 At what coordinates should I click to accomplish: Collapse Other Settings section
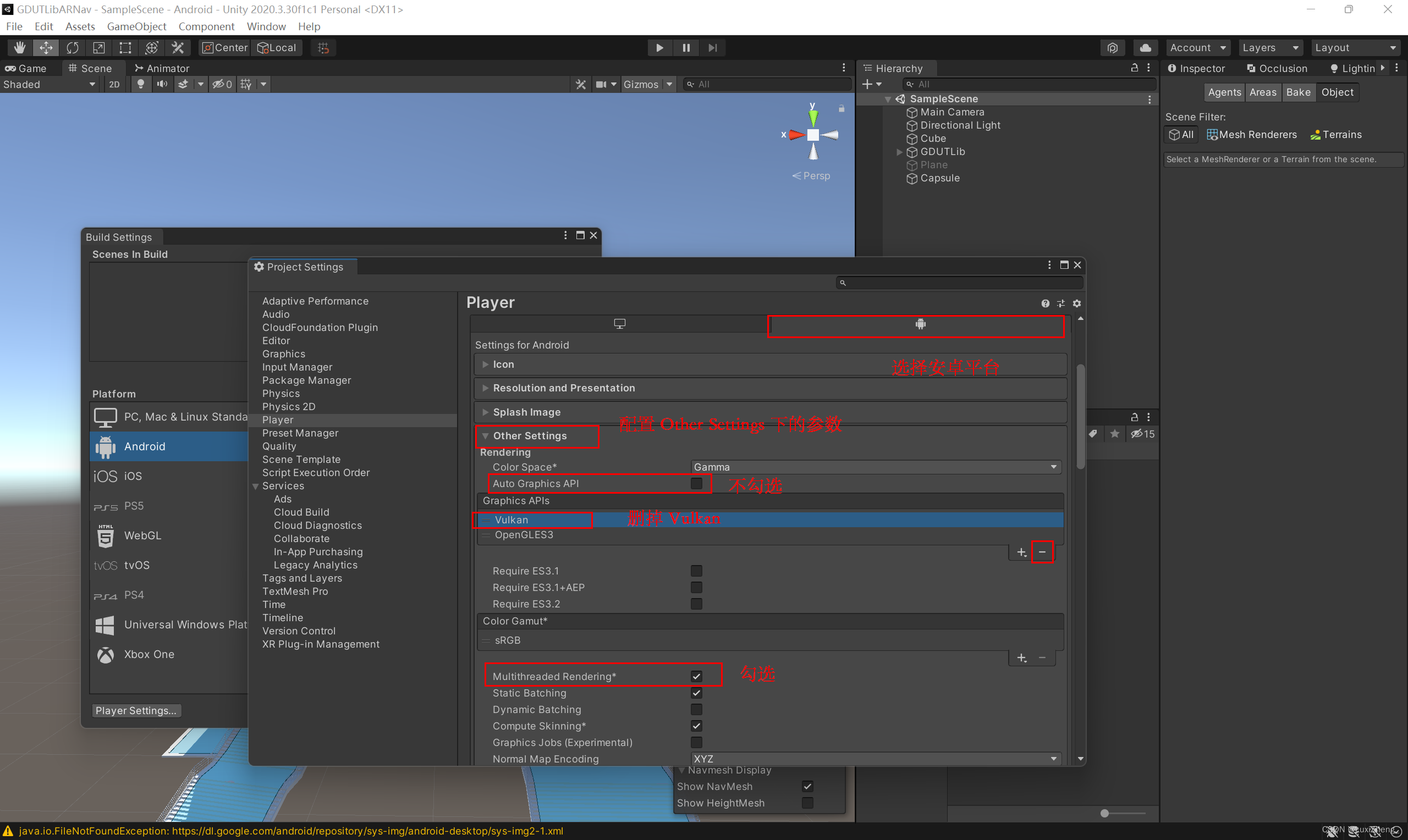pos(485,436)
